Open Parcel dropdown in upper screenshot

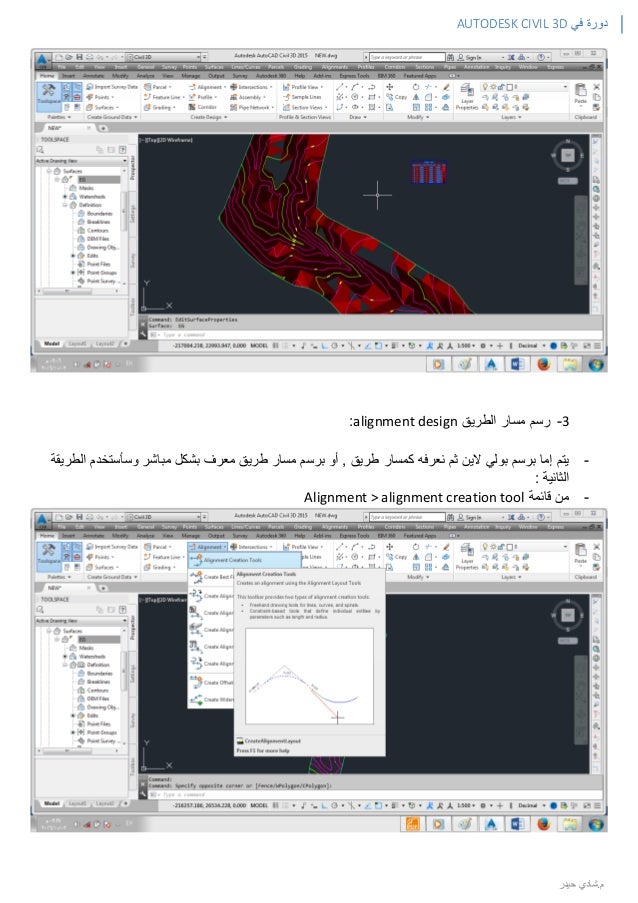(x=158, y=87)
